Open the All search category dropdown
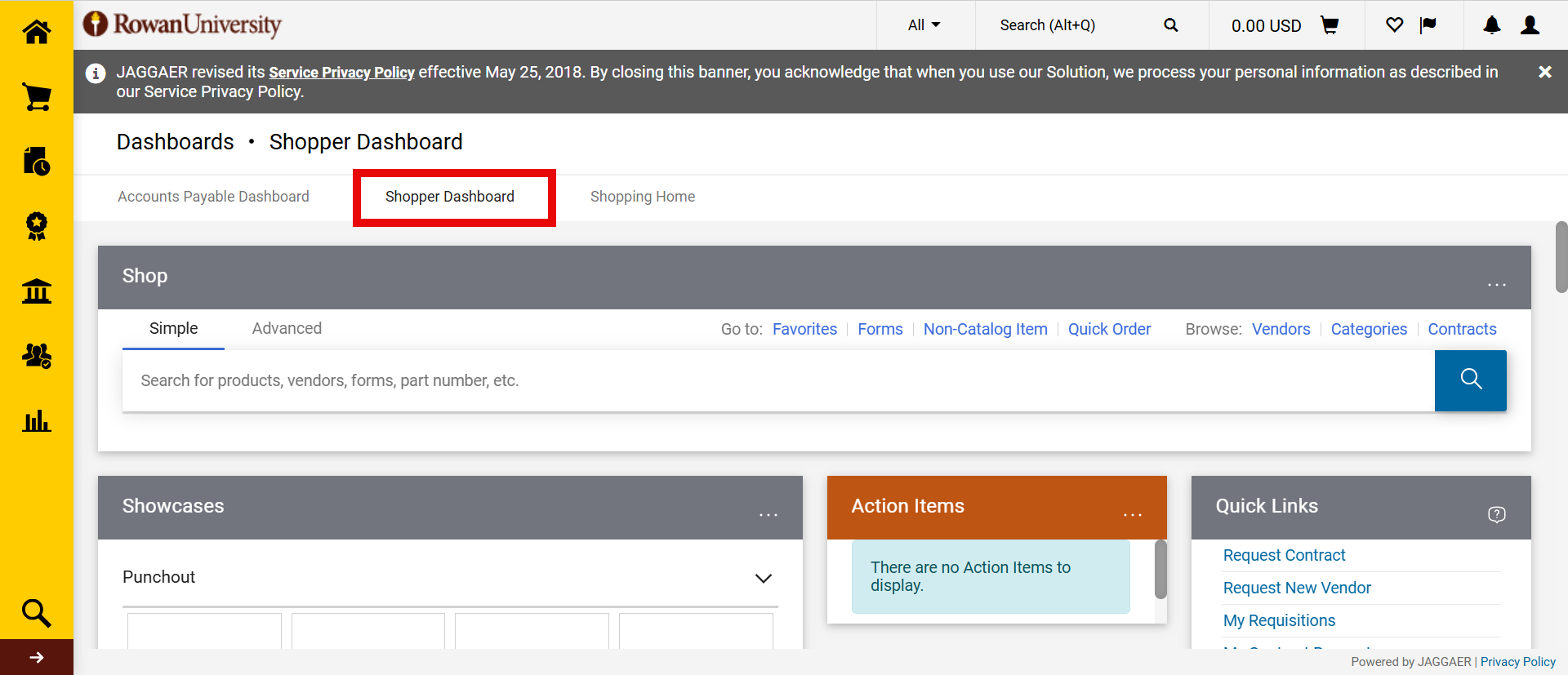 click(x=924, y=25)
